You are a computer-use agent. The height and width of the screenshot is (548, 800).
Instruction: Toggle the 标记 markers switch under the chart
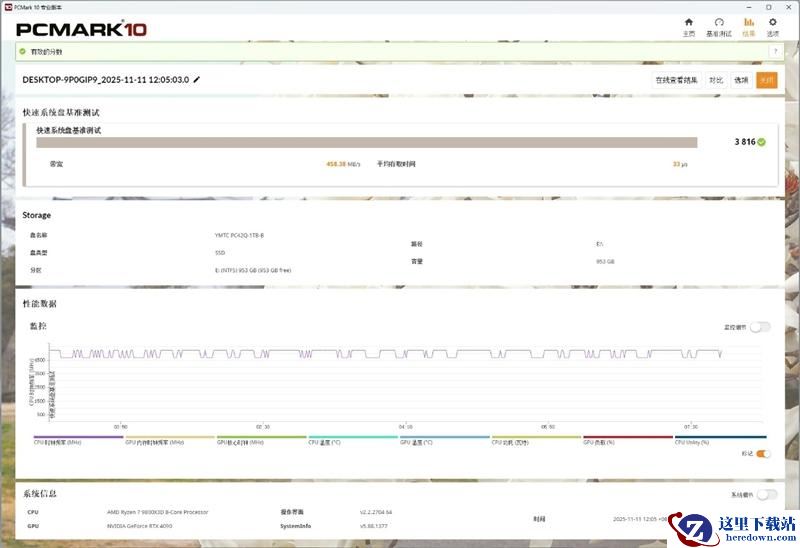[763, 454]
